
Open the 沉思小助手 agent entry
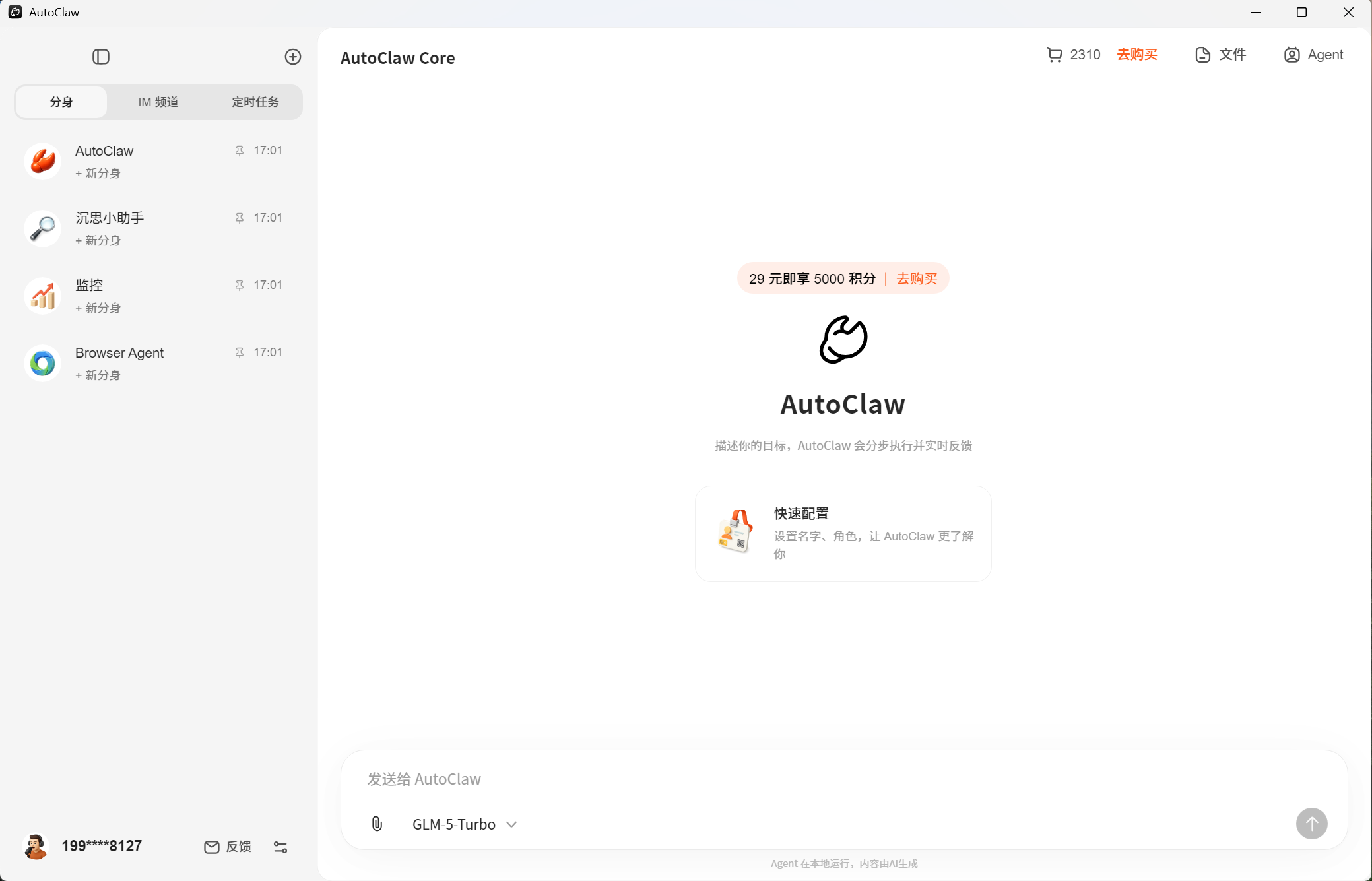[158, 228]
